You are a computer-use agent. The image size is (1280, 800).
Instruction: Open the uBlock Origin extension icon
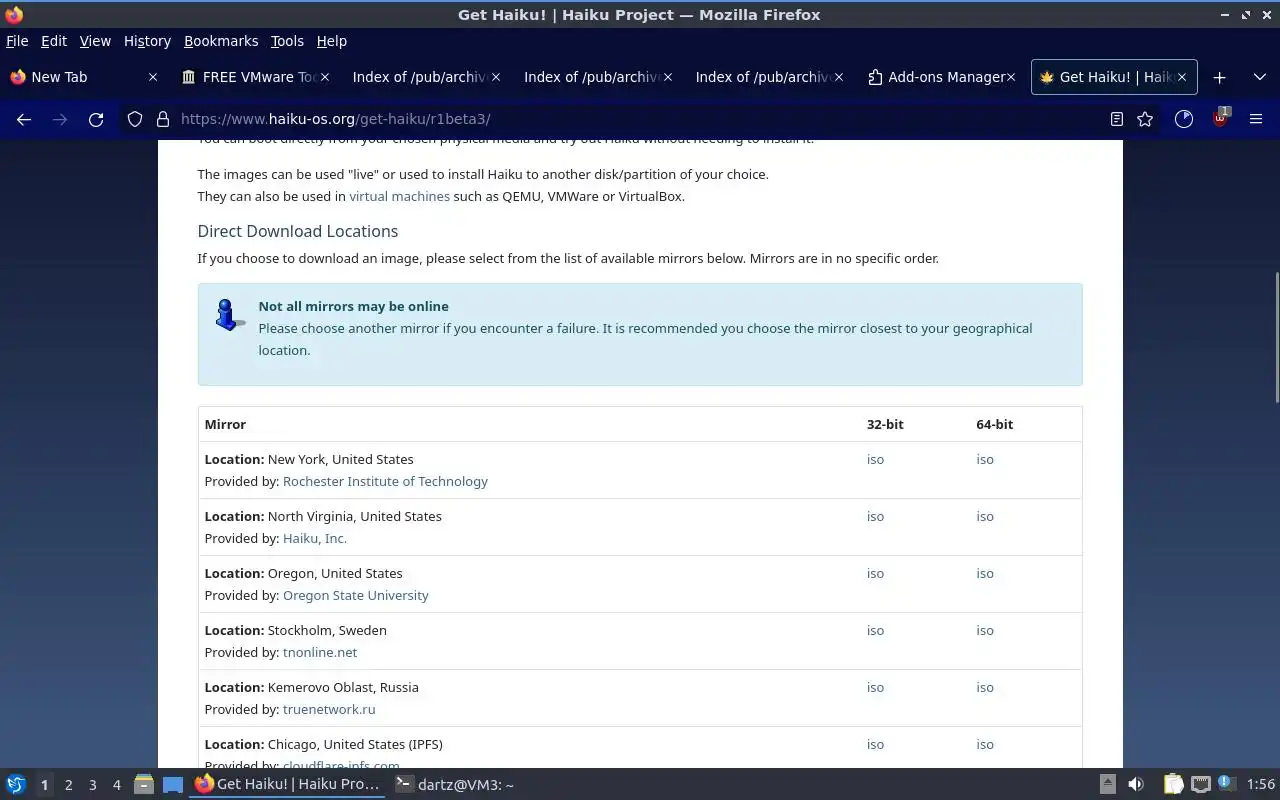pos(1220,119)
